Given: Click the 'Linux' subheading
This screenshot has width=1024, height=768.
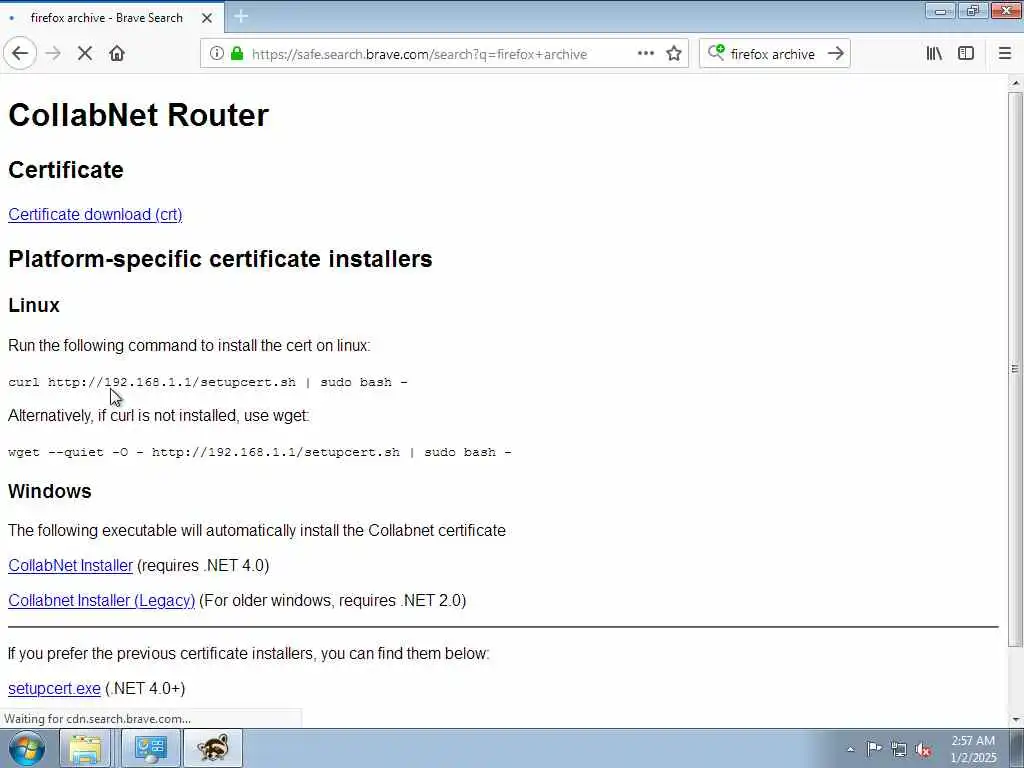Looking at the screenshot, I should tap(34, 305).
